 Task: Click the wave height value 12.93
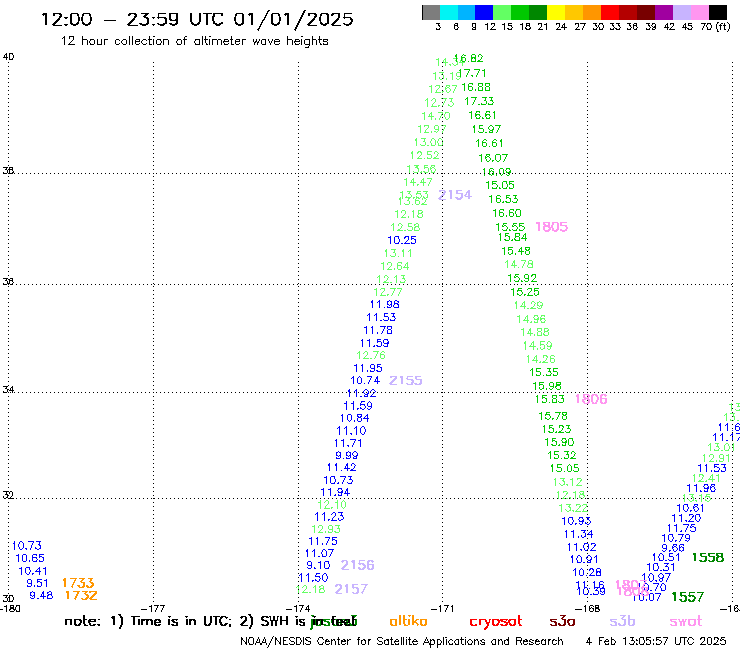326,530
